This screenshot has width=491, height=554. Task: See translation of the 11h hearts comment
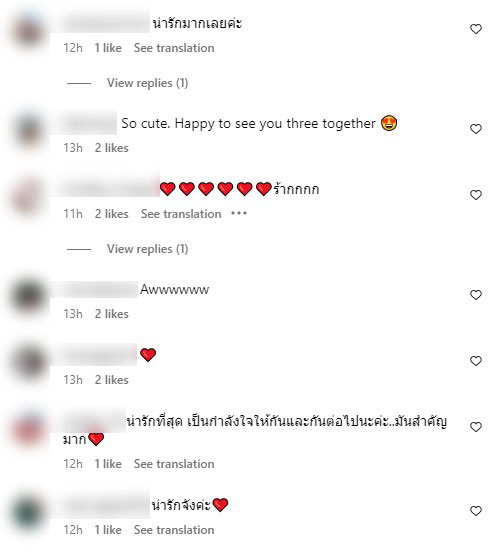181,214
